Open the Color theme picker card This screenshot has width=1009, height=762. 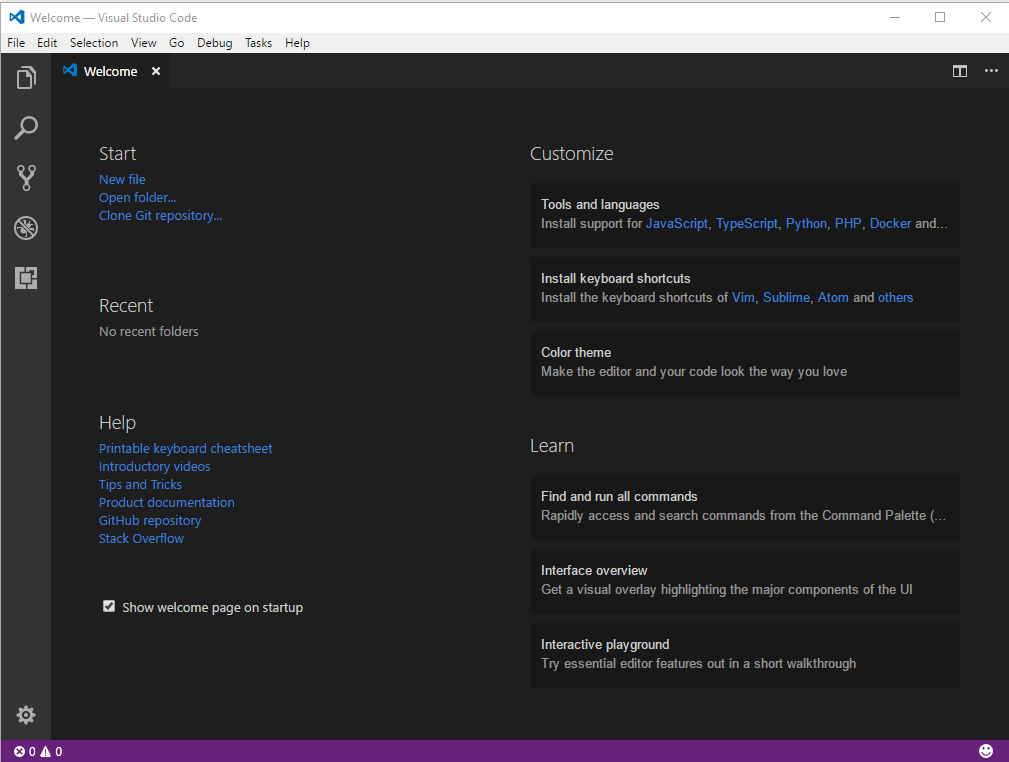(744, 363)
